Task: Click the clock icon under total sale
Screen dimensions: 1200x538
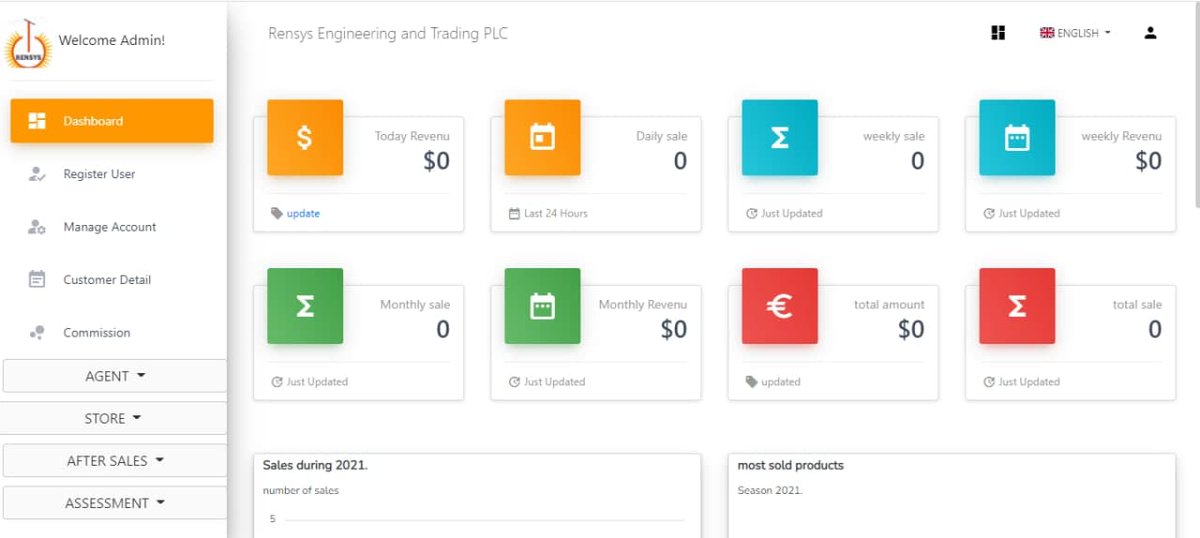Action: (x=989, y=382)
